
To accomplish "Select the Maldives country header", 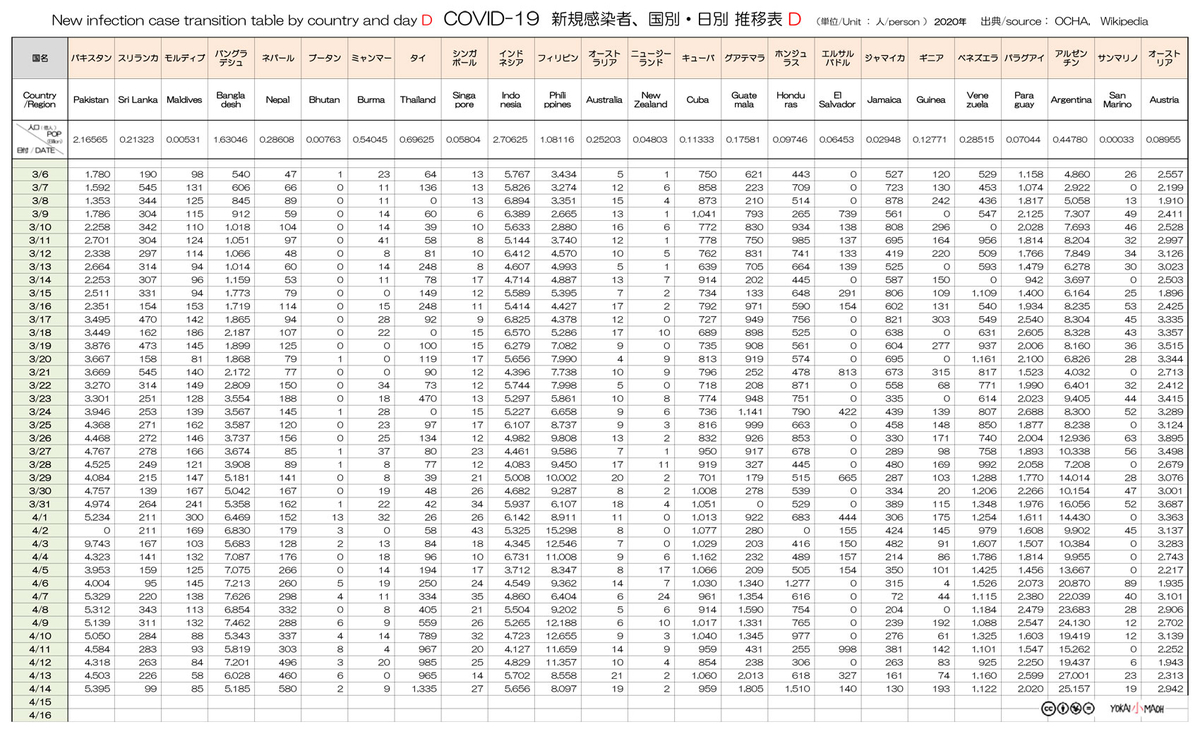I will 183,100.
